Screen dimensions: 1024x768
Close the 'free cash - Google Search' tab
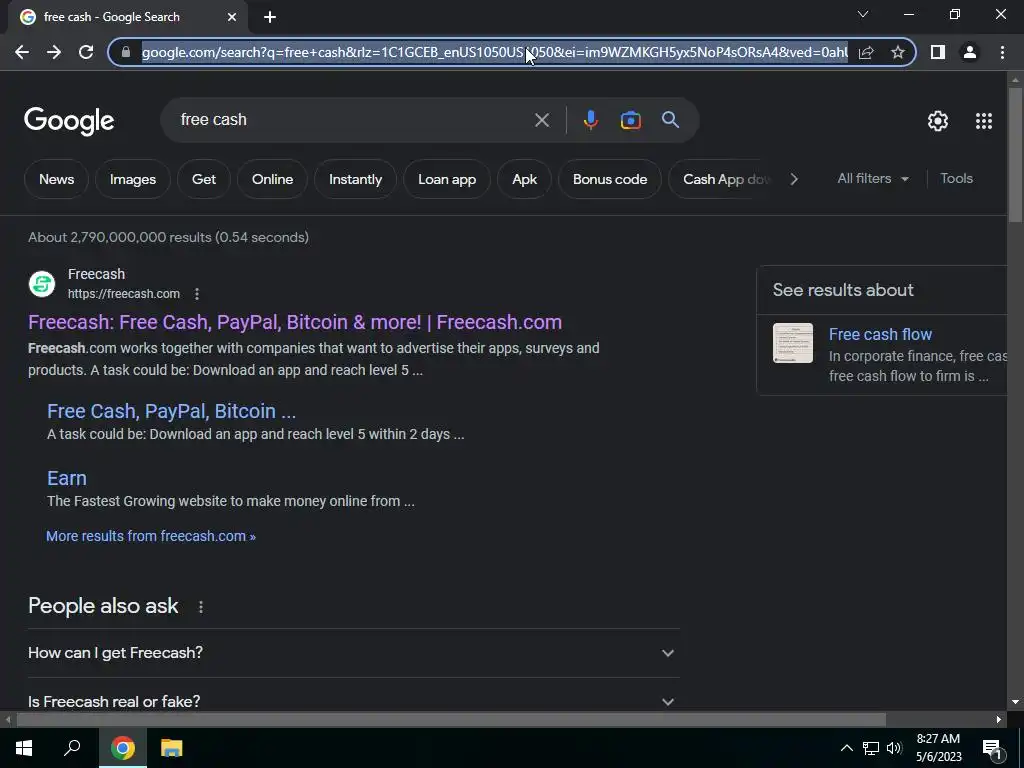[x=232, y=17]
